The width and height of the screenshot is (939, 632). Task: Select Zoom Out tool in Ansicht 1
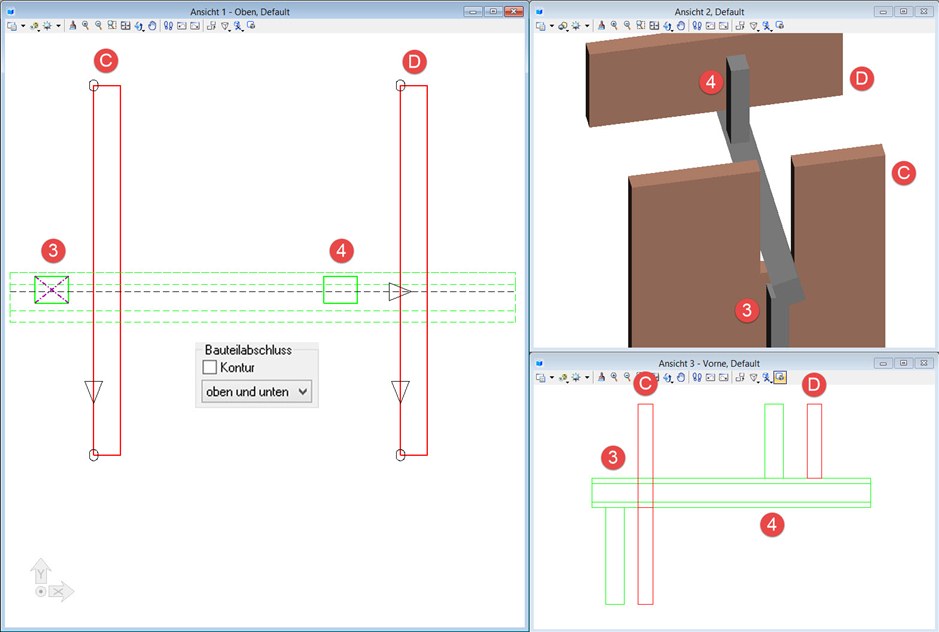(x=98, y=26)
